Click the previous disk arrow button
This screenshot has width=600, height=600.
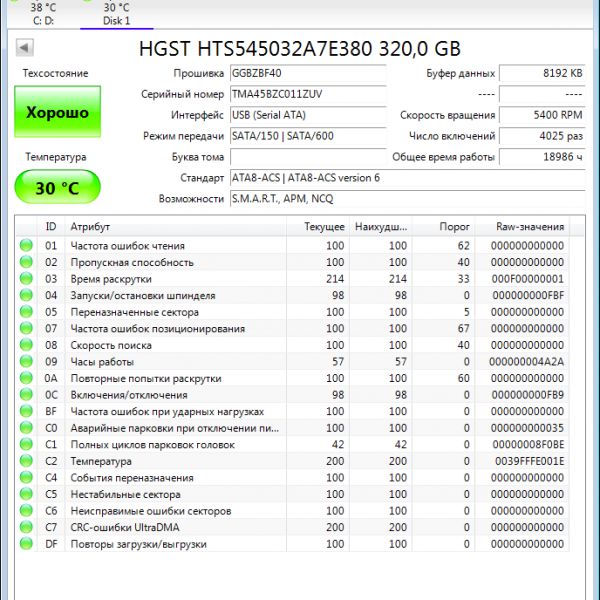point(25,48)
